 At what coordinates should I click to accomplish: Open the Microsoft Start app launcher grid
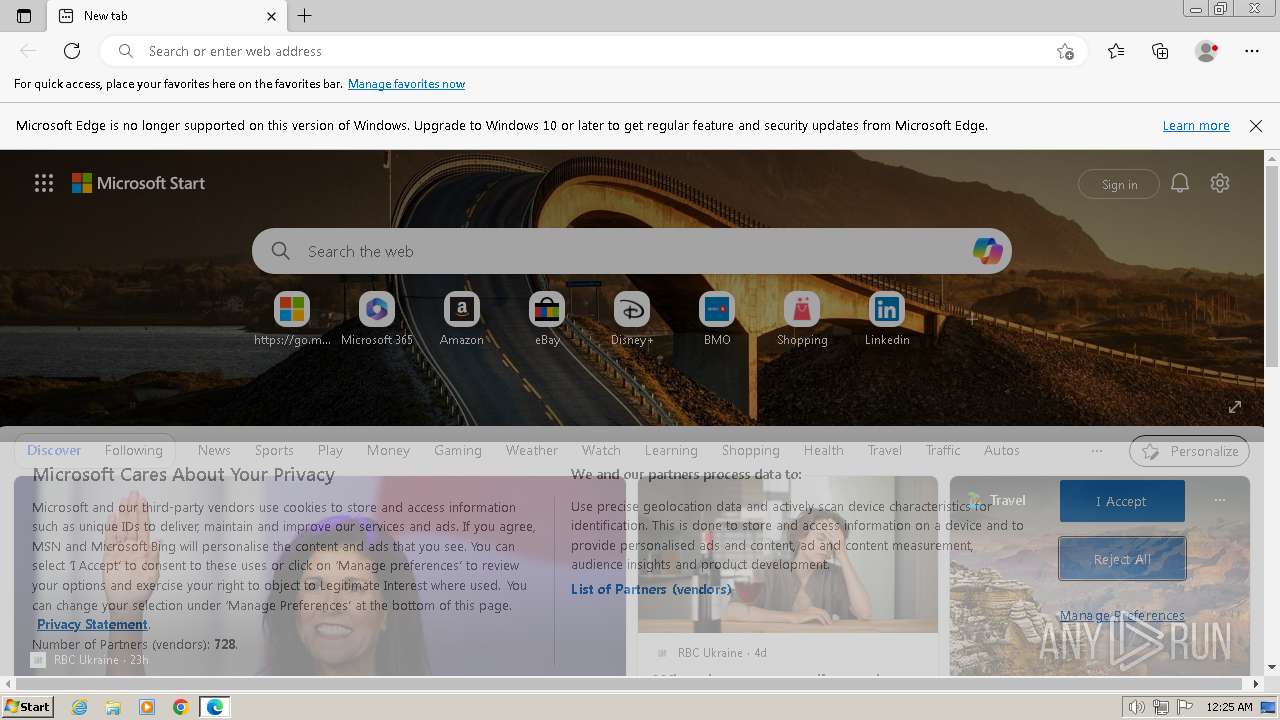click(44, 183)
